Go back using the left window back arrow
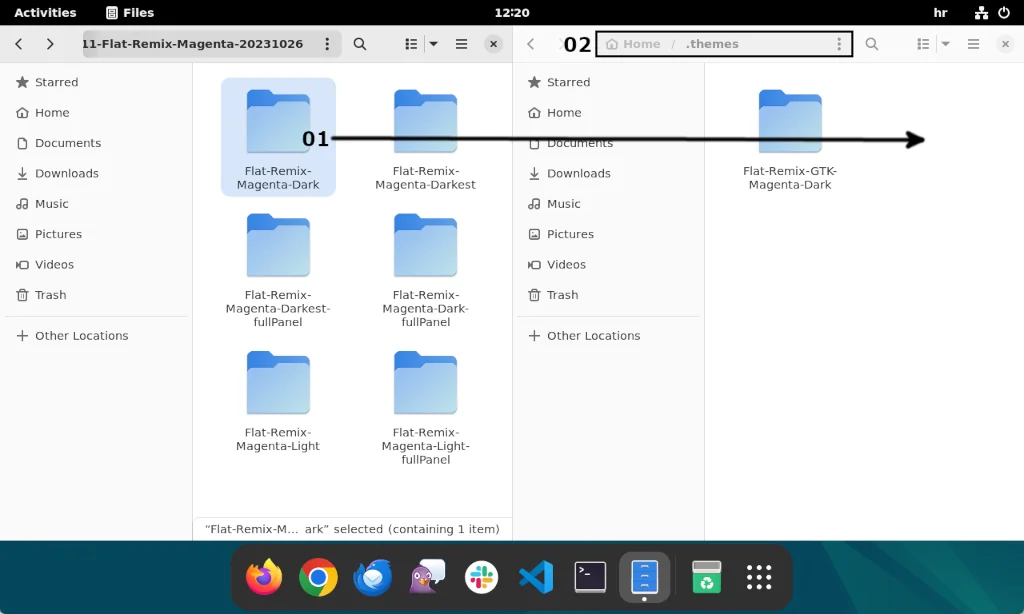 [18, 44]
